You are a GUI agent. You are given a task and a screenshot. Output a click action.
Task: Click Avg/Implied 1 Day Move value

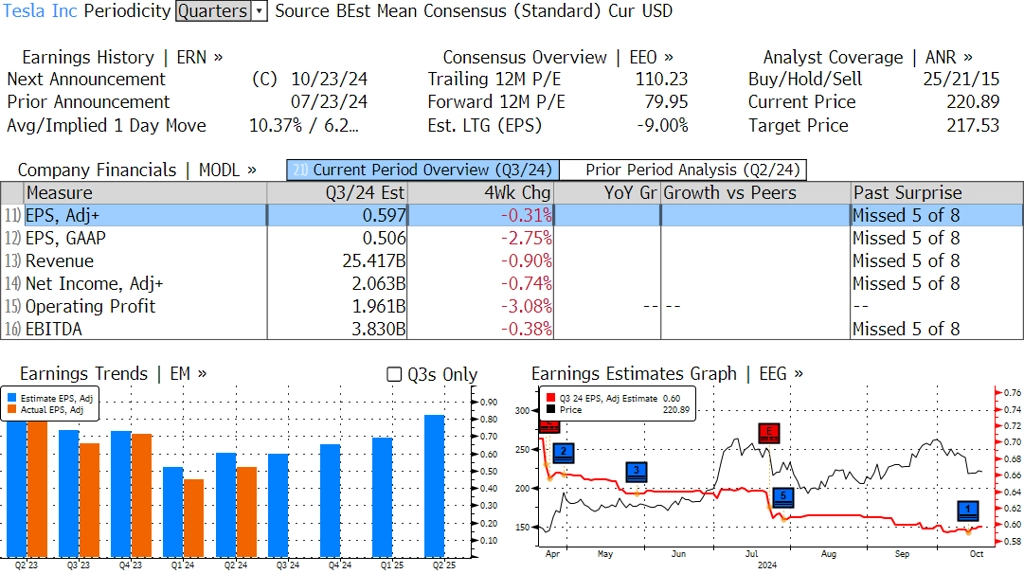[x=304, y=125]
